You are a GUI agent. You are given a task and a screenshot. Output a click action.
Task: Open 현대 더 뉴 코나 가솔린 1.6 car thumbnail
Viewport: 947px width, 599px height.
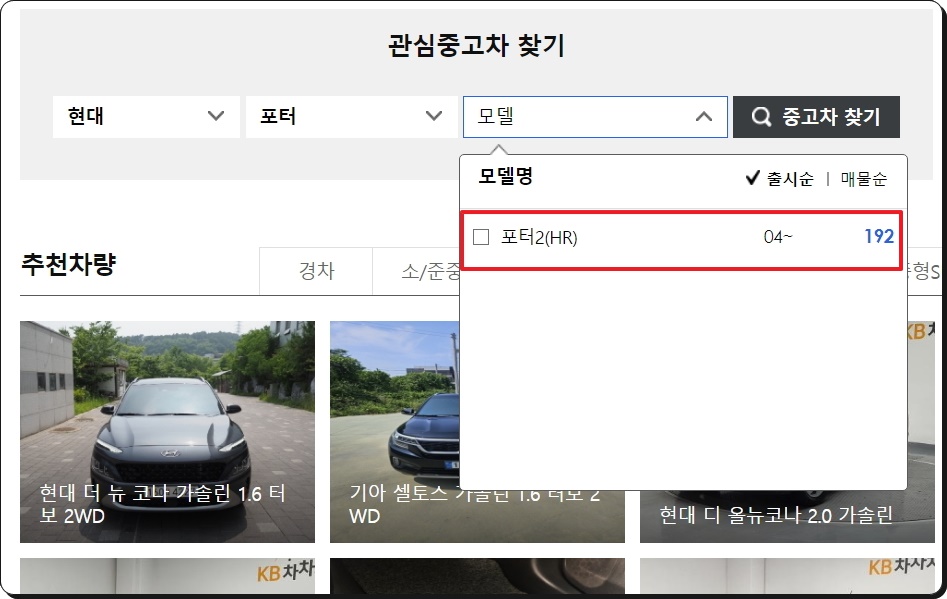point(167,432)
